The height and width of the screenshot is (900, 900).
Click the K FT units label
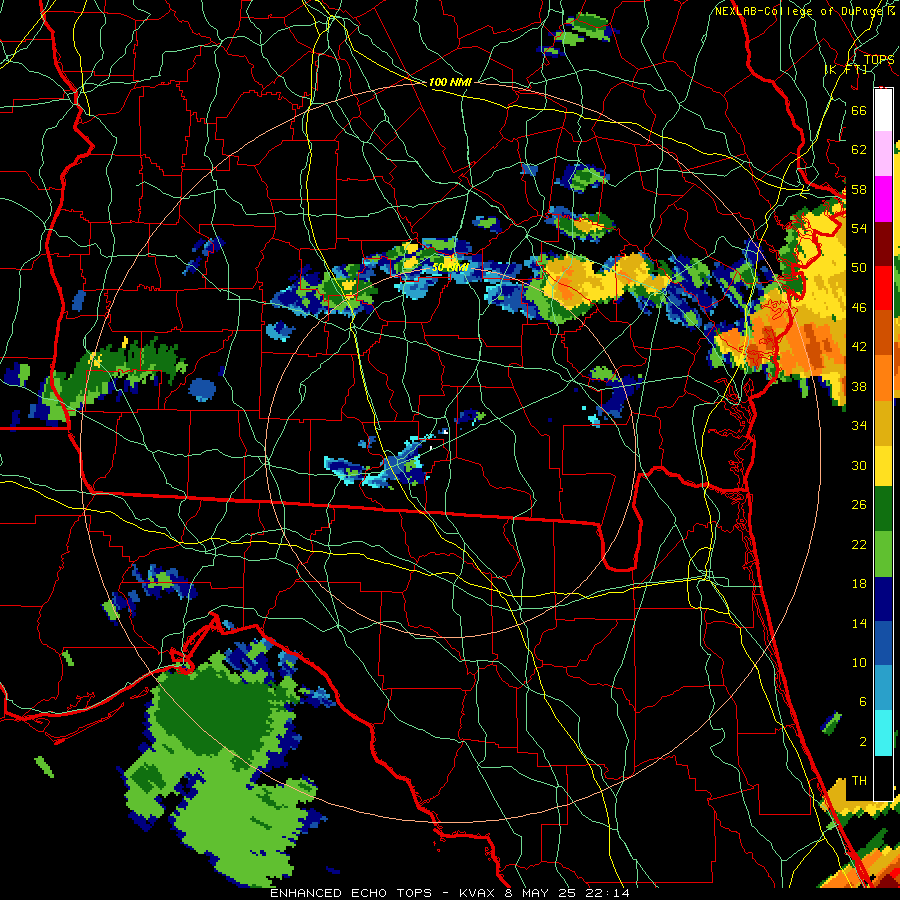click(847, 69)
